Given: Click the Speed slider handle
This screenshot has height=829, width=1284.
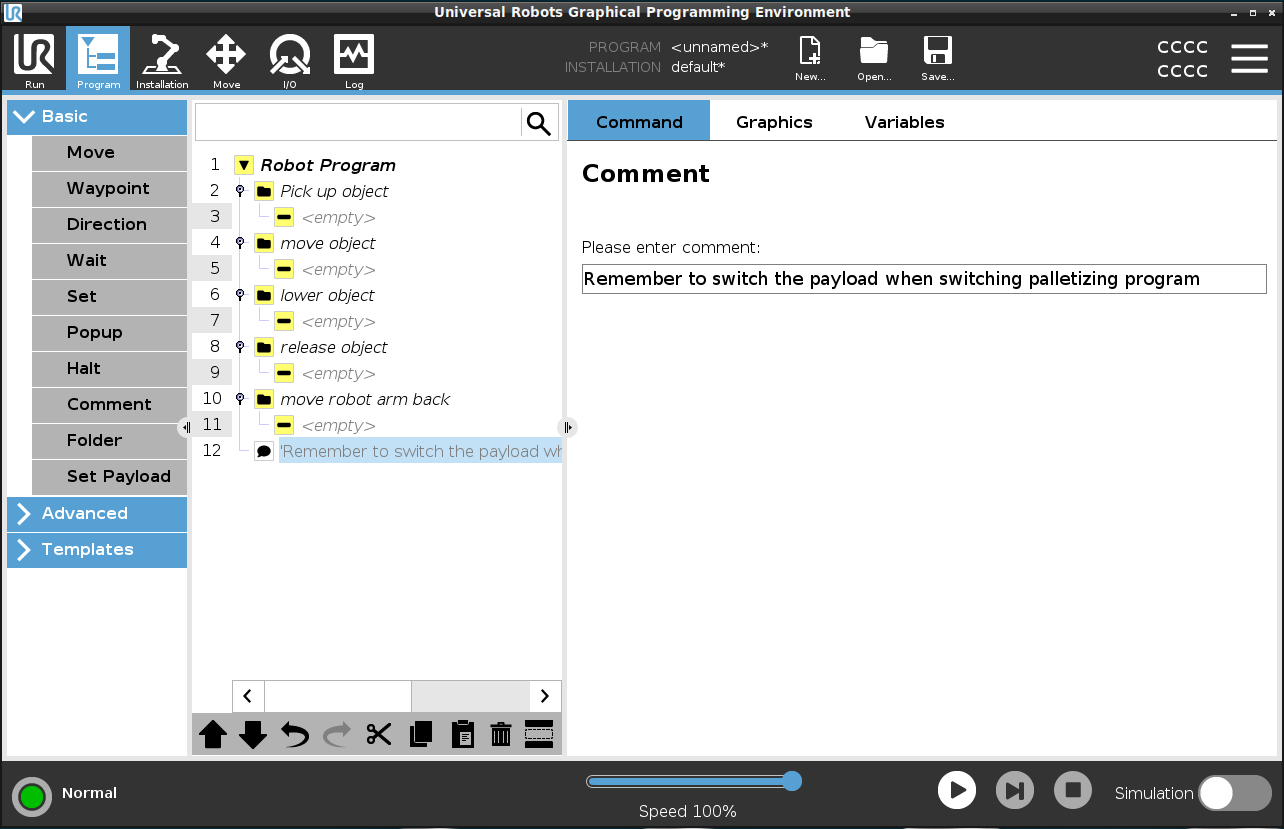Looking at the screenshot, I should pyautogui.click(x=792, y=781).
